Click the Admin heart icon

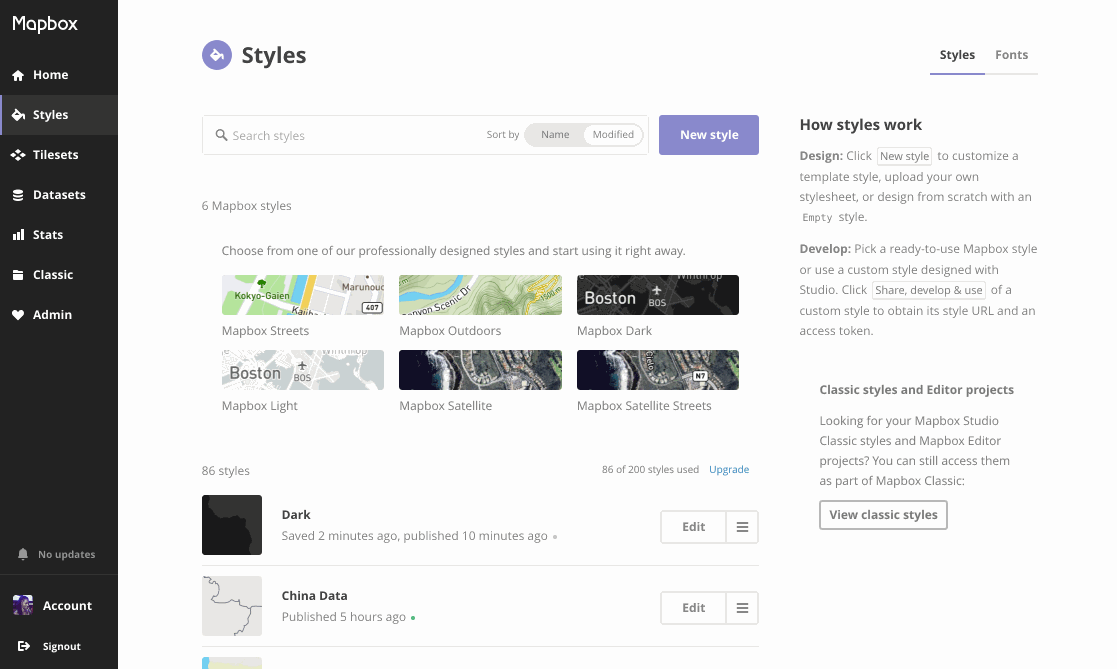tap(18, 315)
